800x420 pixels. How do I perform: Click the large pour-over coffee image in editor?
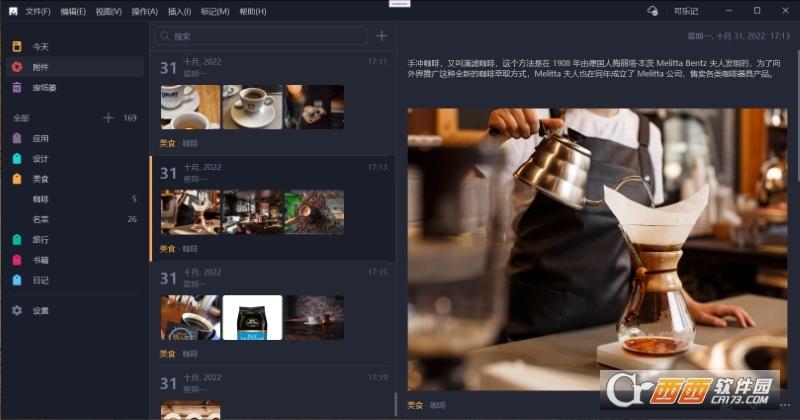coord(597,249)
